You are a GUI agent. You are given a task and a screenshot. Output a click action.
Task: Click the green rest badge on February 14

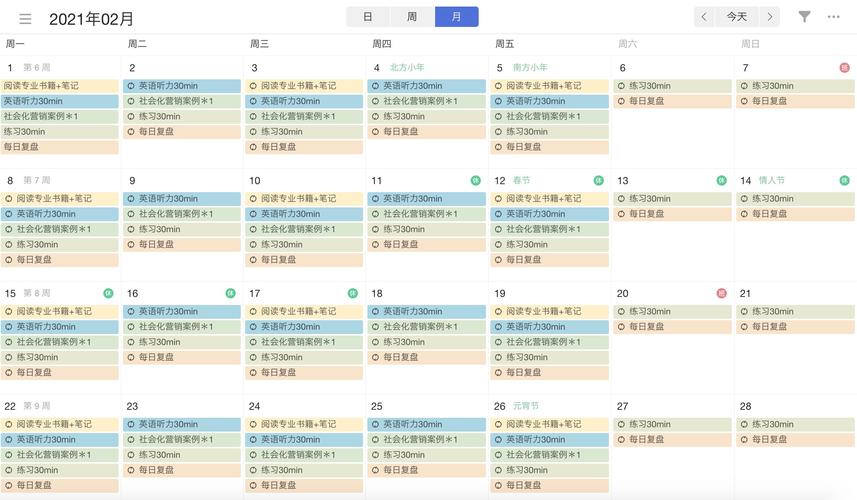click(x=844, y=180)
